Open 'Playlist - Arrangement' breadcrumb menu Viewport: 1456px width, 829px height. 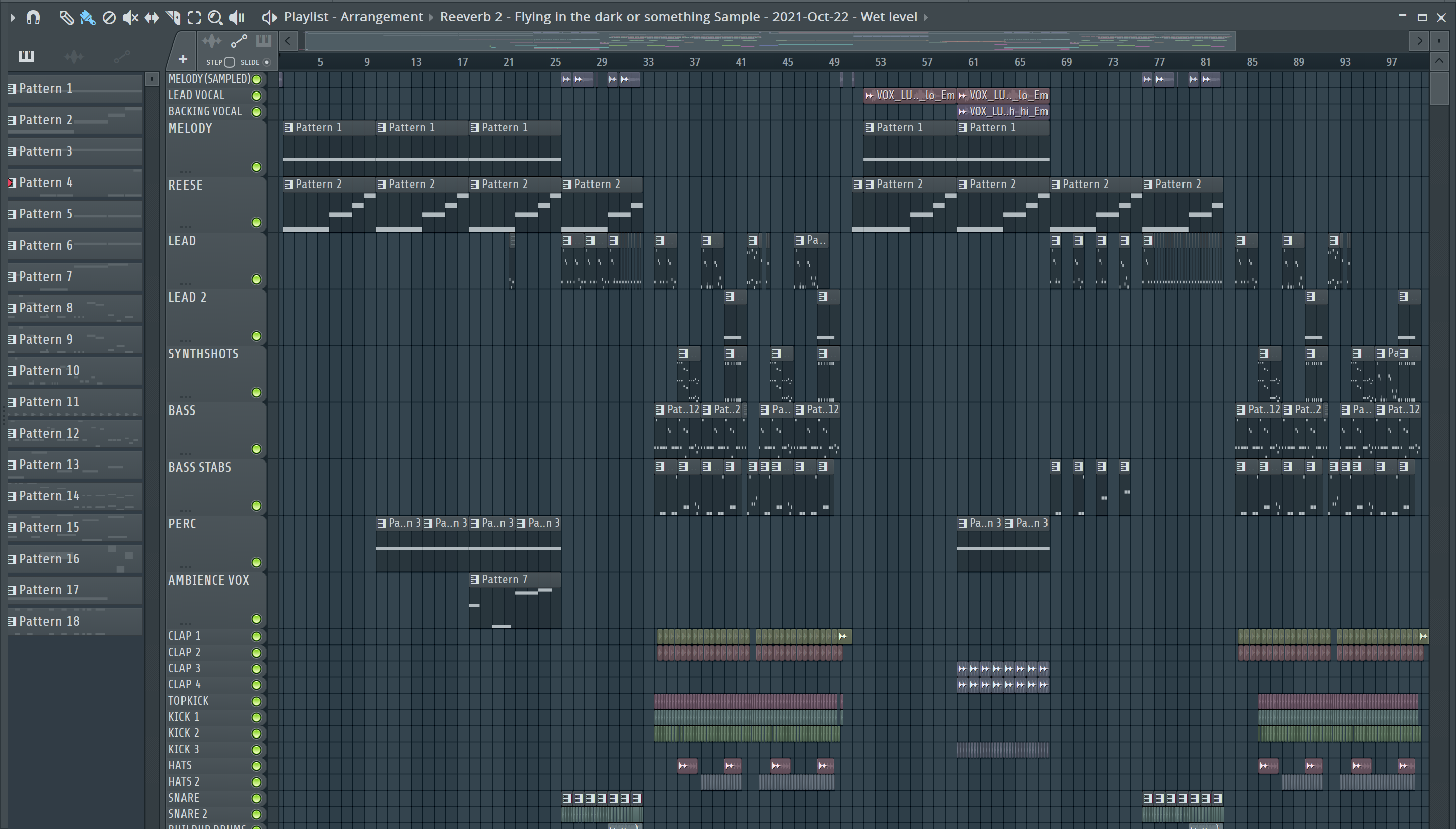click(x=353, y=17)
